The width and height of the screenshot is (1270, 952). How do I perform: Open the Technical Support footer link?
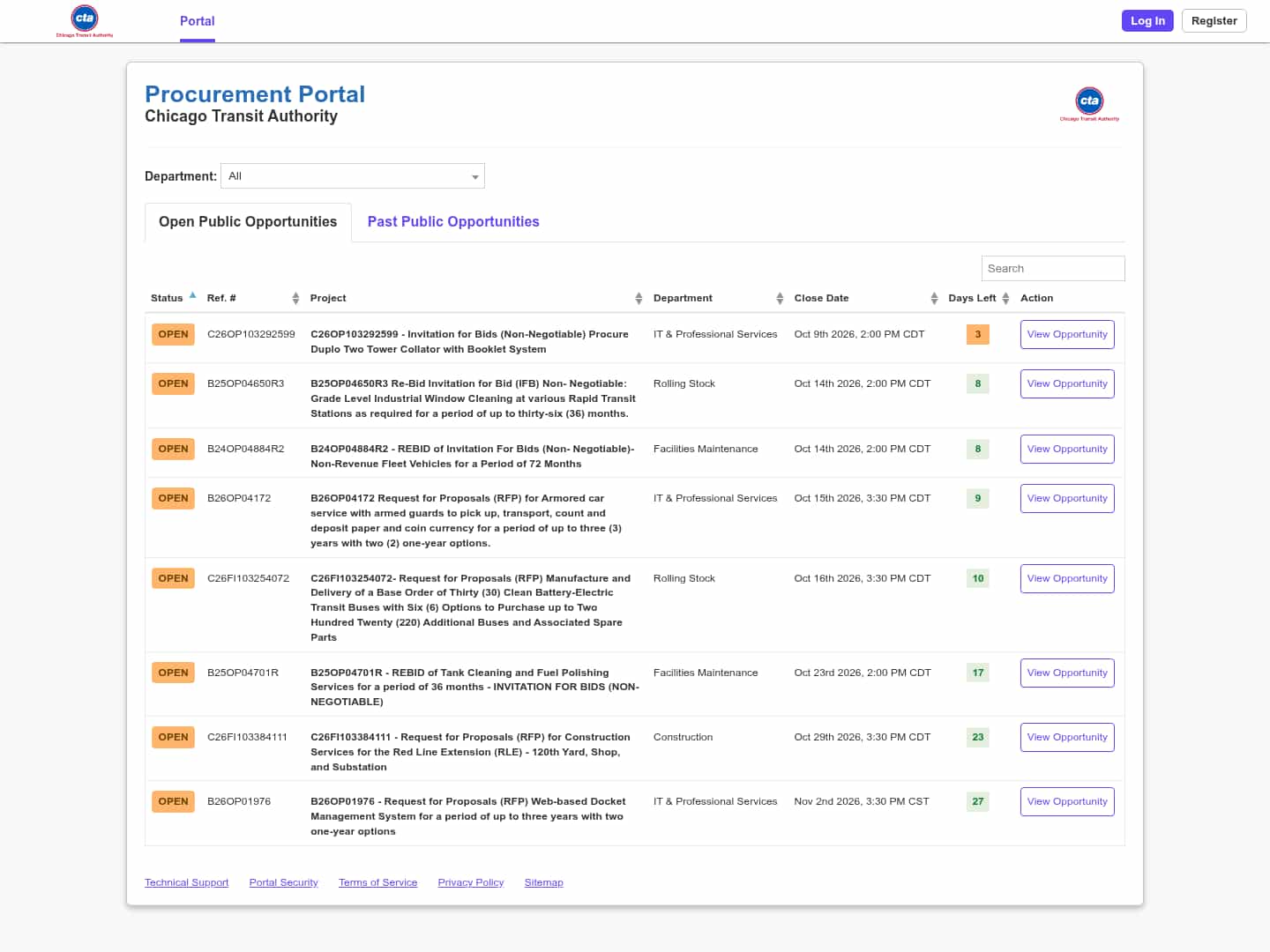pyautogui.click(x=186, y=883)
